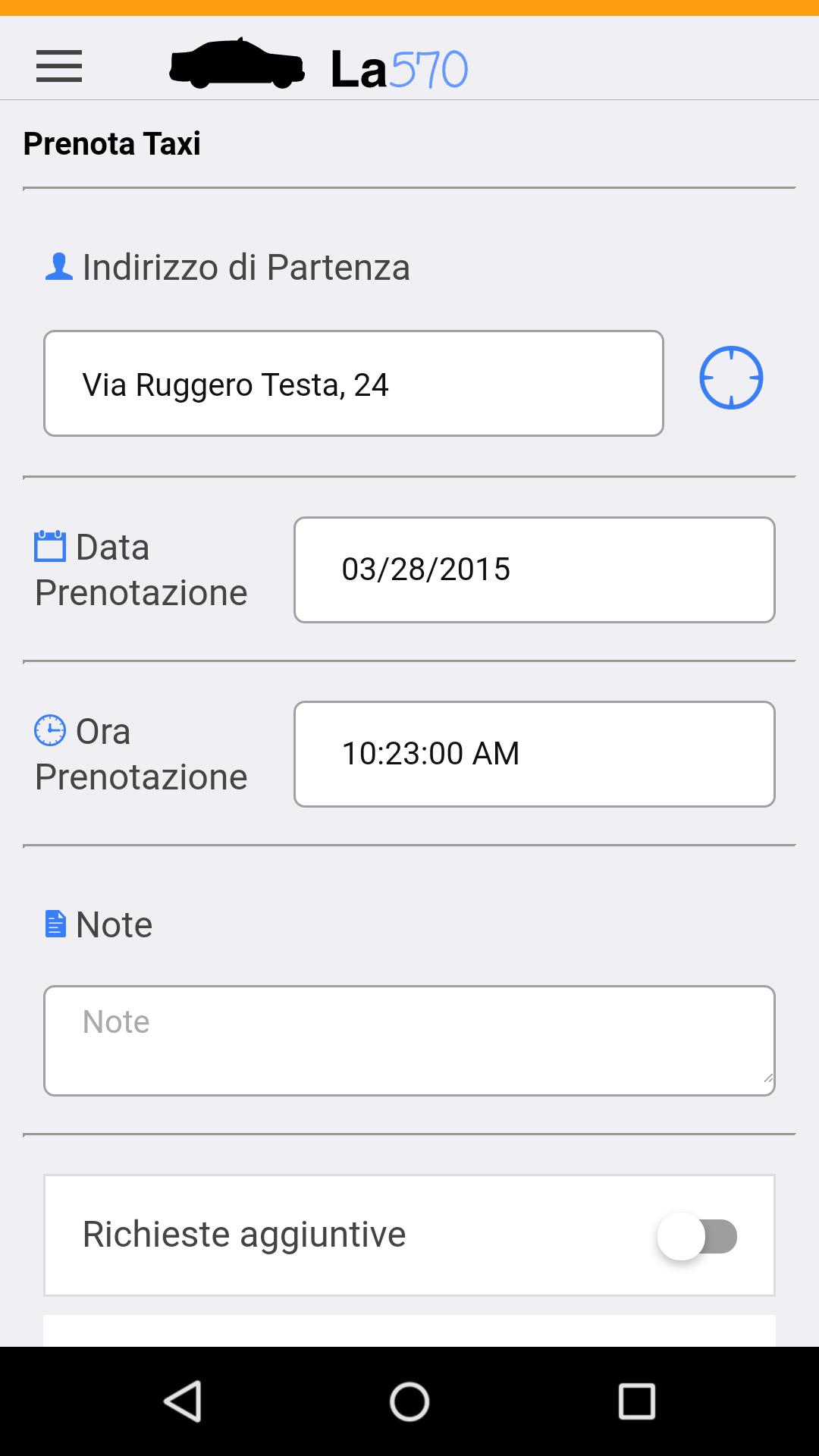The width and height of the screenshot is (819, 1456).
Task: Tap the calendar icon next to Data Prenotazione
Action: click(x=50, y=546)
